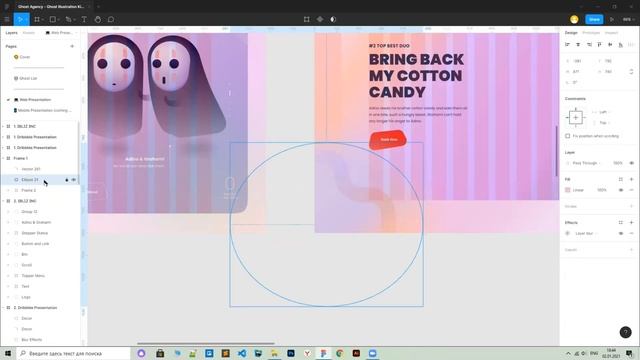Screen dimensions: 640x360
Task: Open horizontal constraint Left dropdown
Action: pyautogui.click(x=604, y=112)
